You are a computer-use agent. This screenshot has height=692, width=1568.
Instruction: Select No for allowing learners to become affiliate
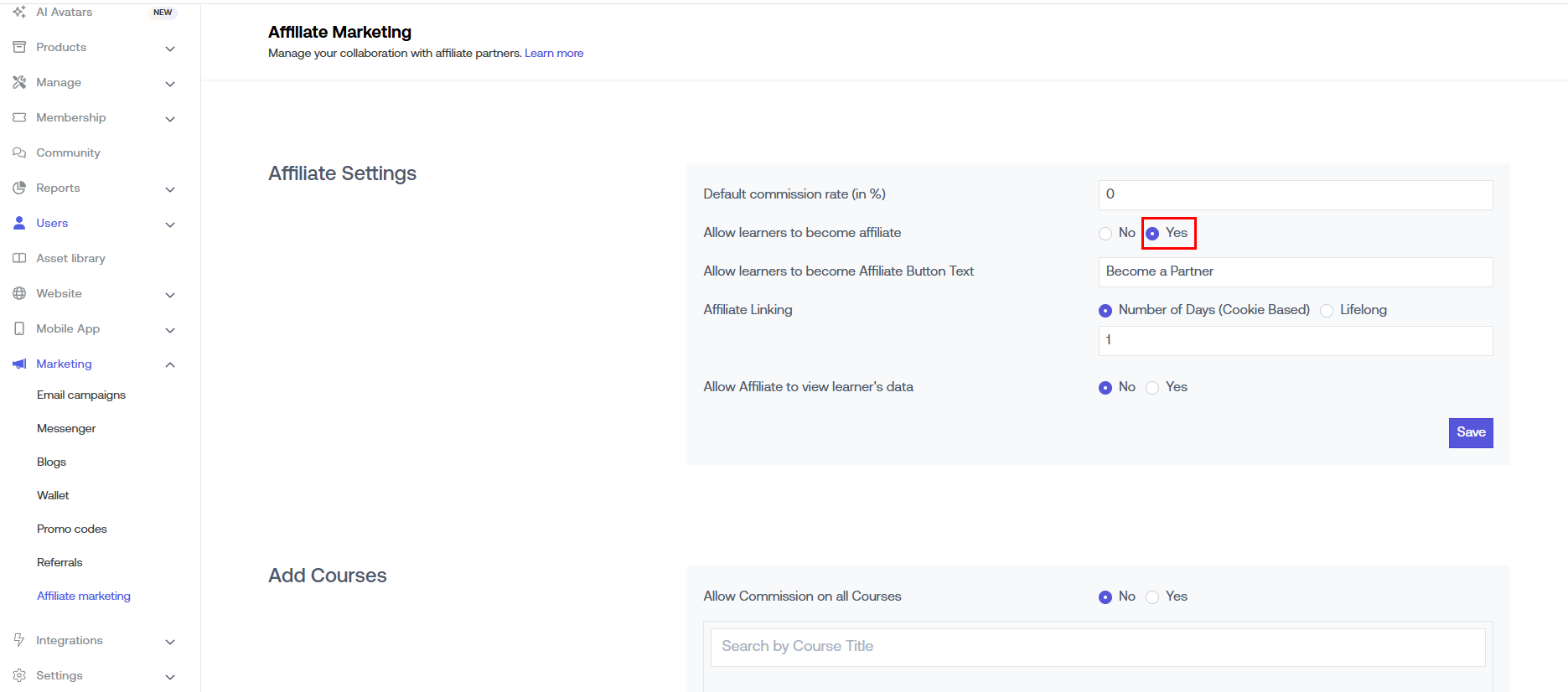click(1105, 234)
